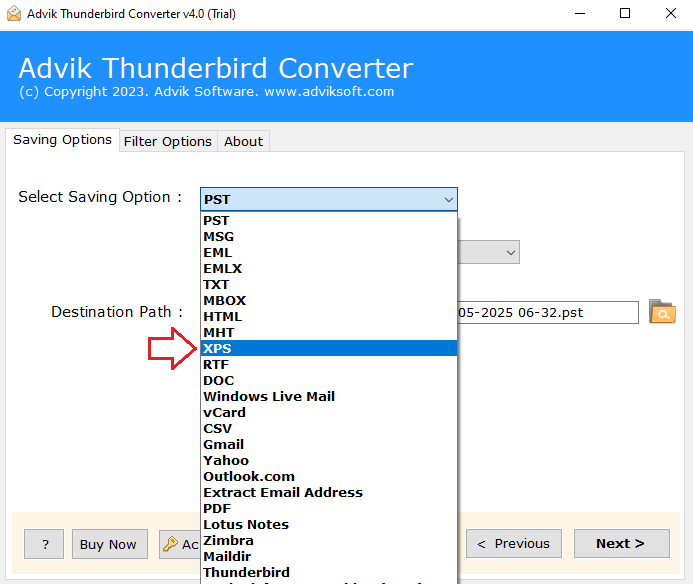Pick EML from saving options list
This screenshot has width=693, height=584.
pyautogui.click(x=328, y=252)
